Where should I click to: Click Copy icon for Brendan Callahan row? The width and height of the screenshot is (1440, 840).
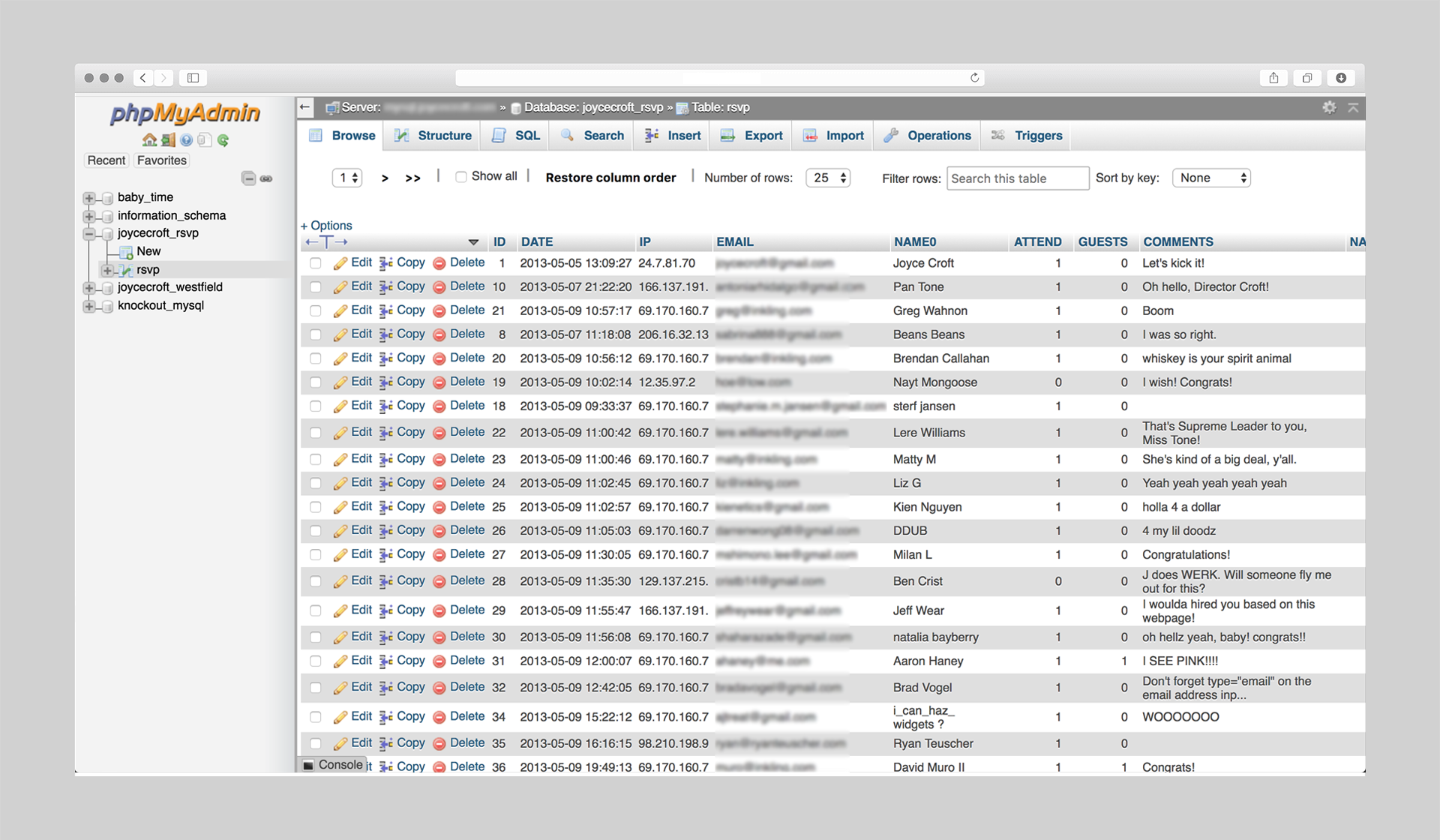386,358
